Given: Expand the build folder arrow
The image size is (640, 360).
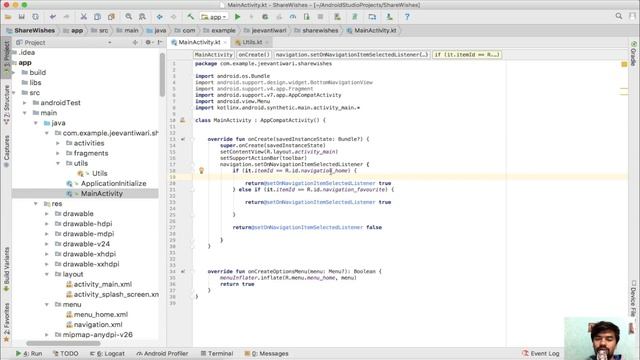Looking at the screenshot, I should click(14, 73).
